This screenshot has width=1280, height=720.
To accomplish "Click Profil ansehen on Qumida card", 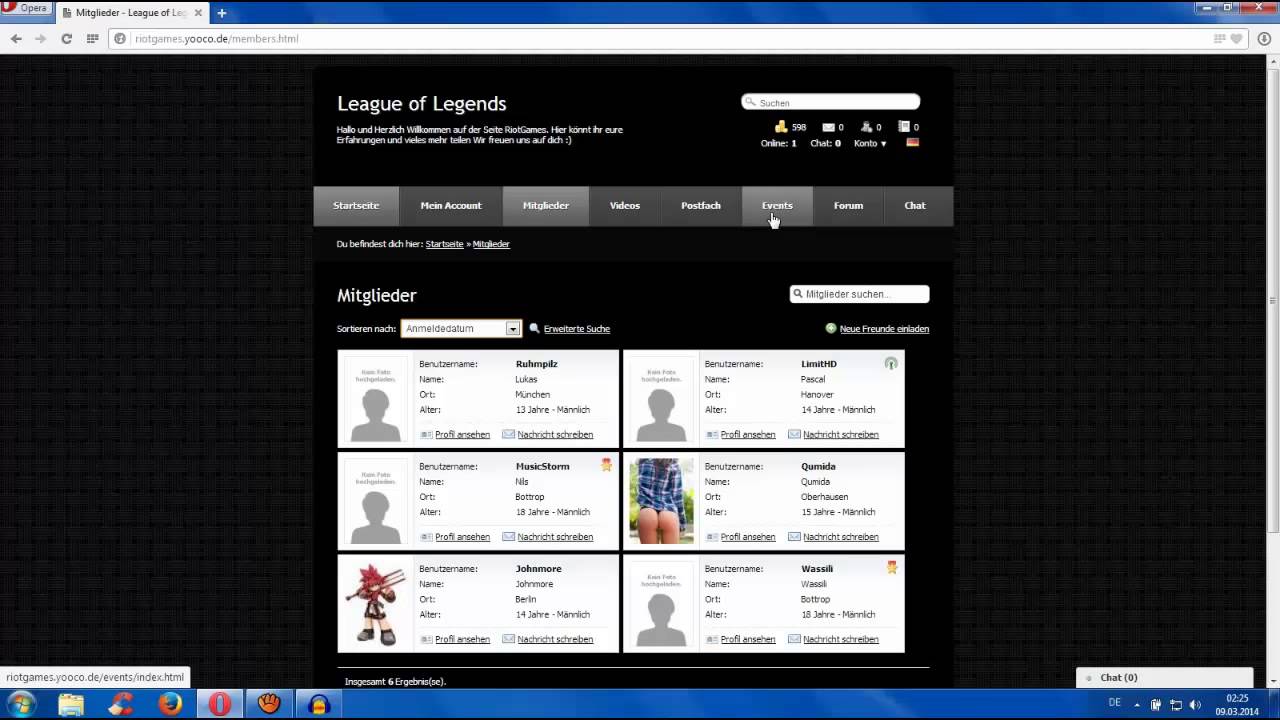I will (x=748, y=537).
